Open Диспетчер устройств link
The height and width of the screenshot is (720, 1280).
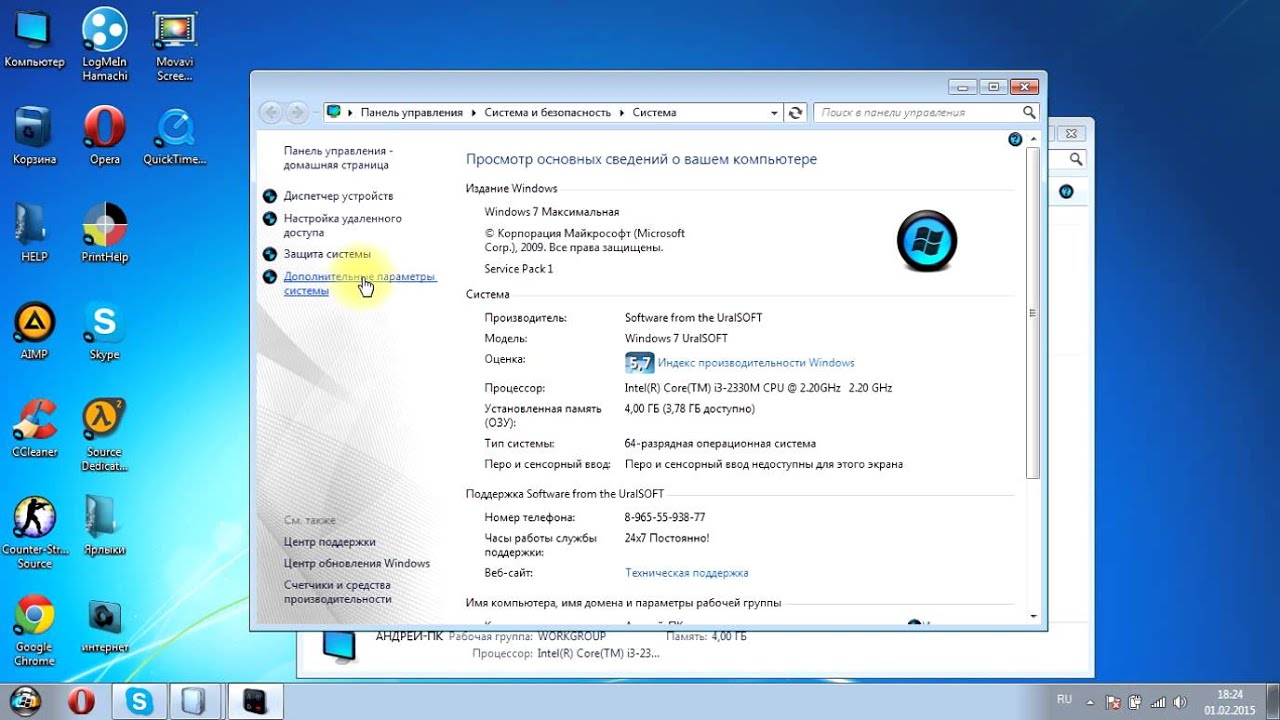coord(338,196)
